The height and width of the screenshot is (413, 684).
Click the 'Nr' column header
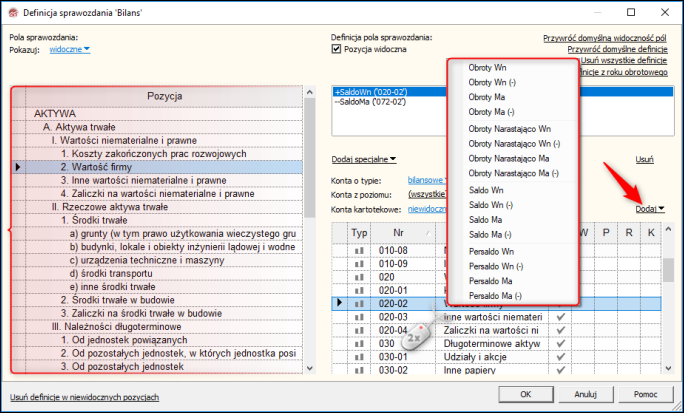404,233
